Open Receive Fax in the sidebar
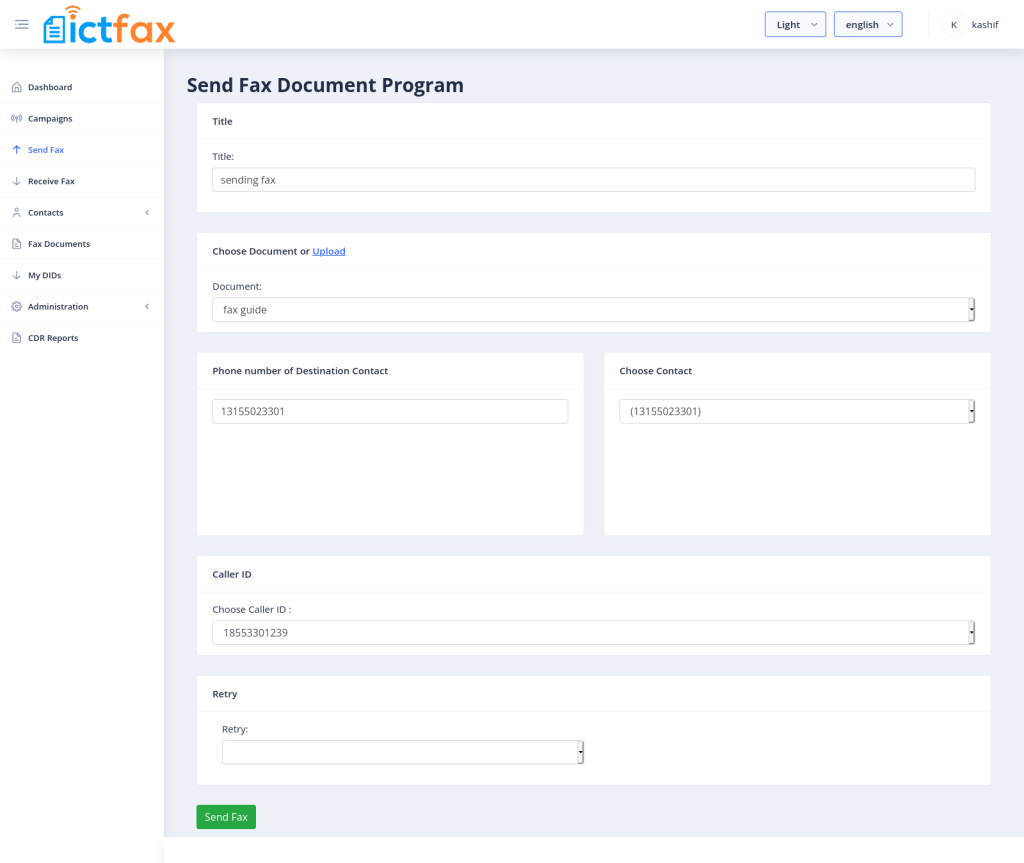 click(x=82, y=181)
